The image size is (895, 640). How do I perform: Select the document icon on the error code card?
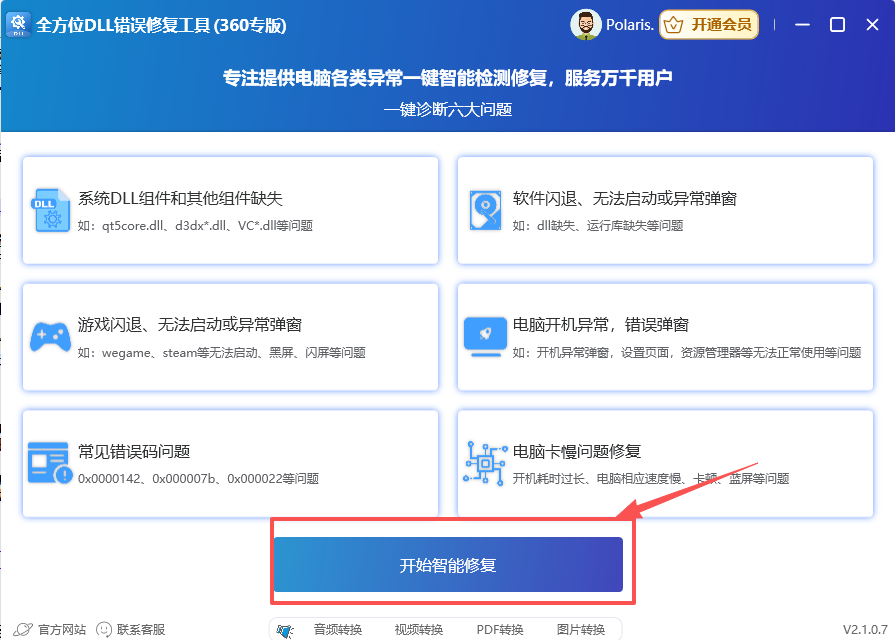[x=49, y=462]
